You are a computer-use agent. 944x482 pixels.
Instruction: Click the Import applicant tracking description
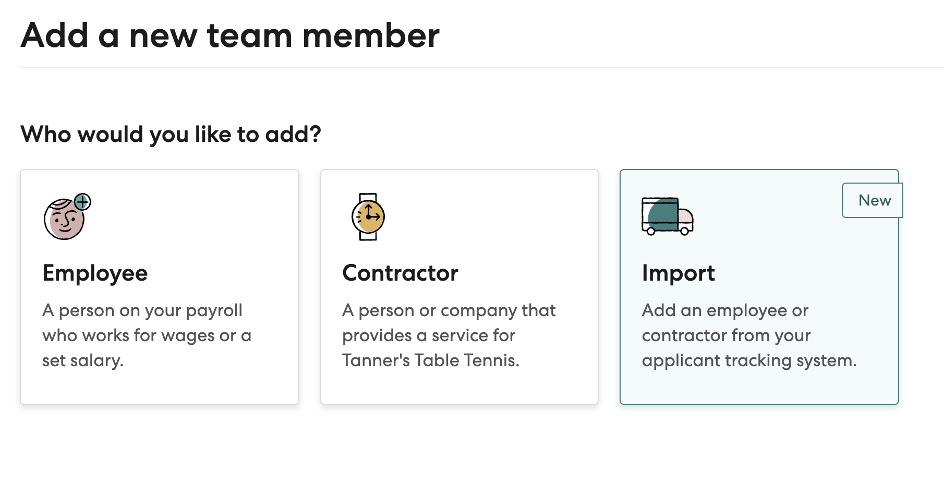click(x=749, y=335)
